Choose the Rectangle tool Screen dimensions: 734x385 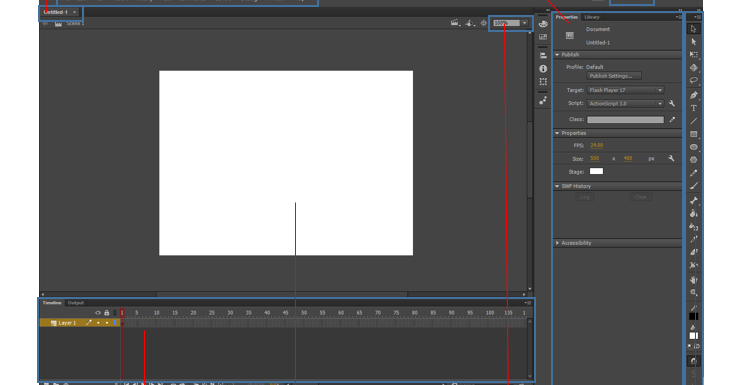tap(693, 134)
